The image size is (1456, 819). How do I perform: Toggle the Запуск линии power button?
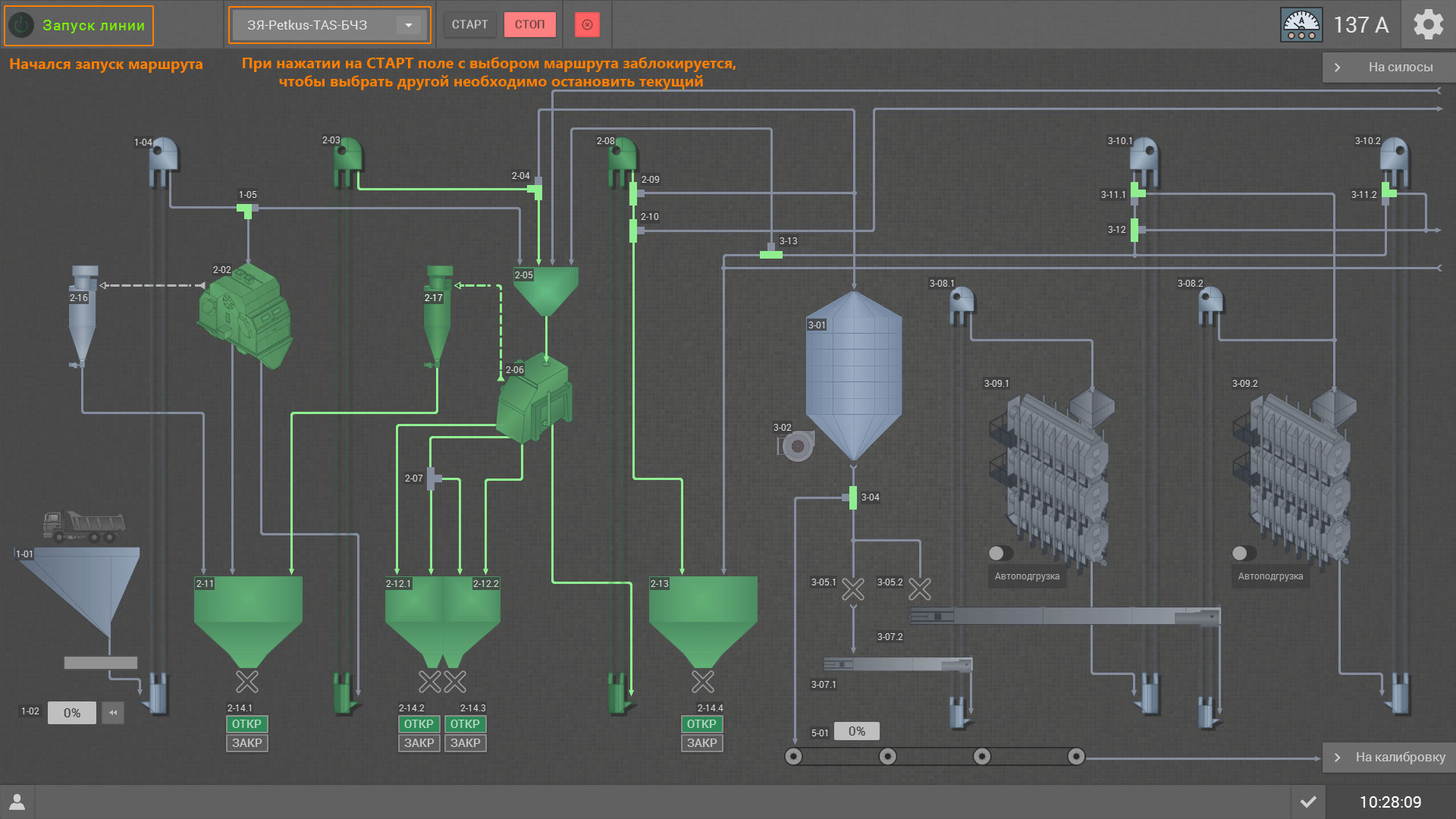click(22, 25)
